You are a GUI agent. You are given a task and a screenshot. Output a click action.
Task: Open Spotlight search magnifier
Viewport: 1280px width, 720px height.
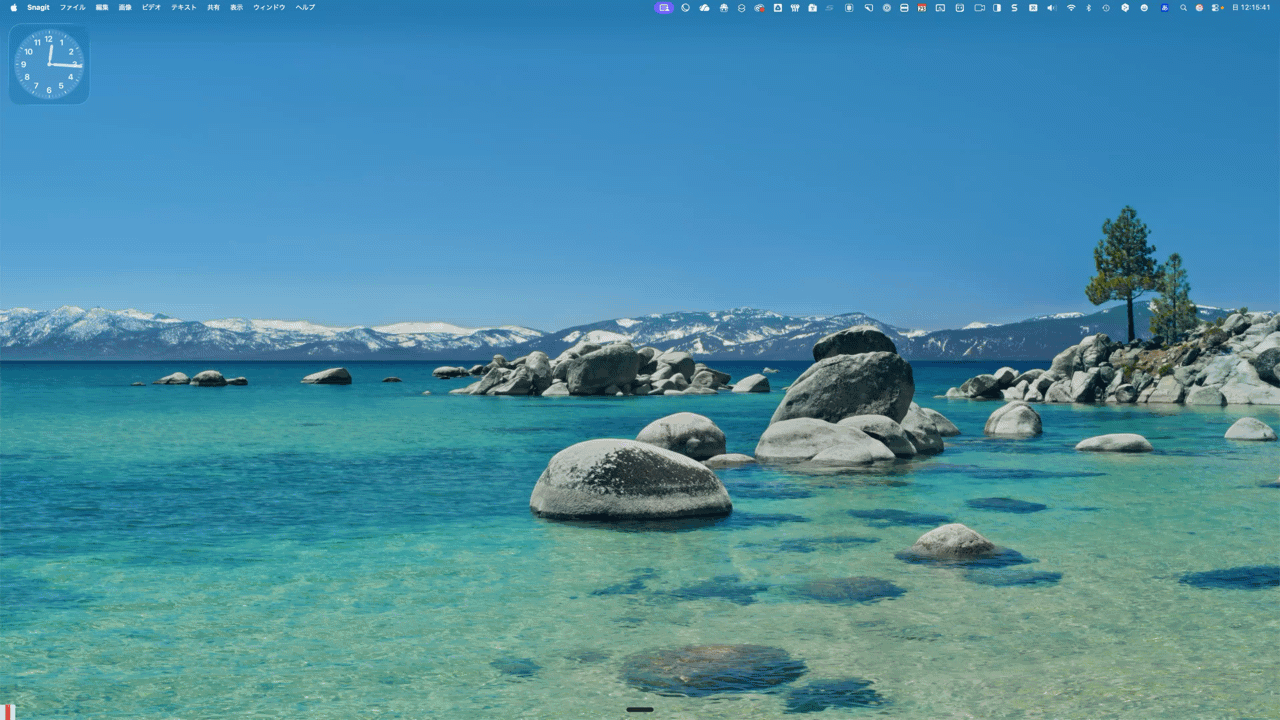[1184, 7]
